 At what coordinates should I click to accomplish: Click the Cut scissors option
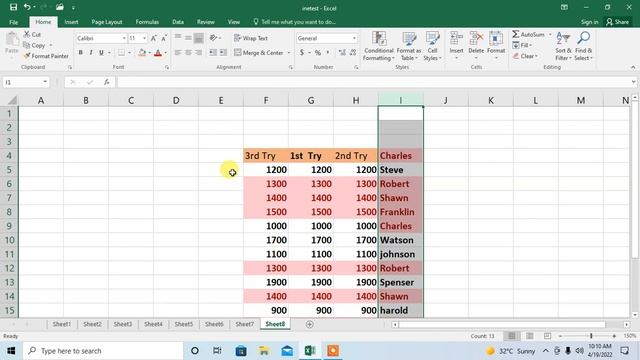tap(32, 34)
